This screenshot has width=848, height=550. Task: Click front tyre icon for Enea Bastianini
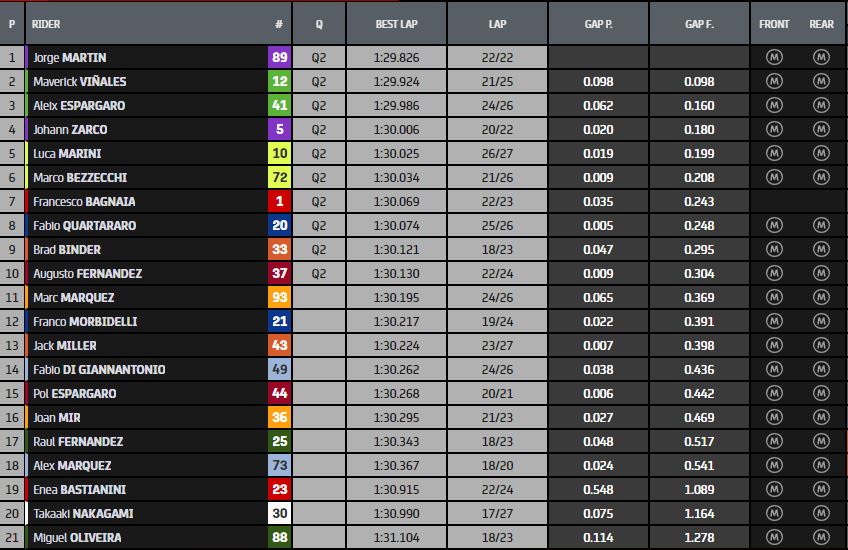(x=774, y=489)
